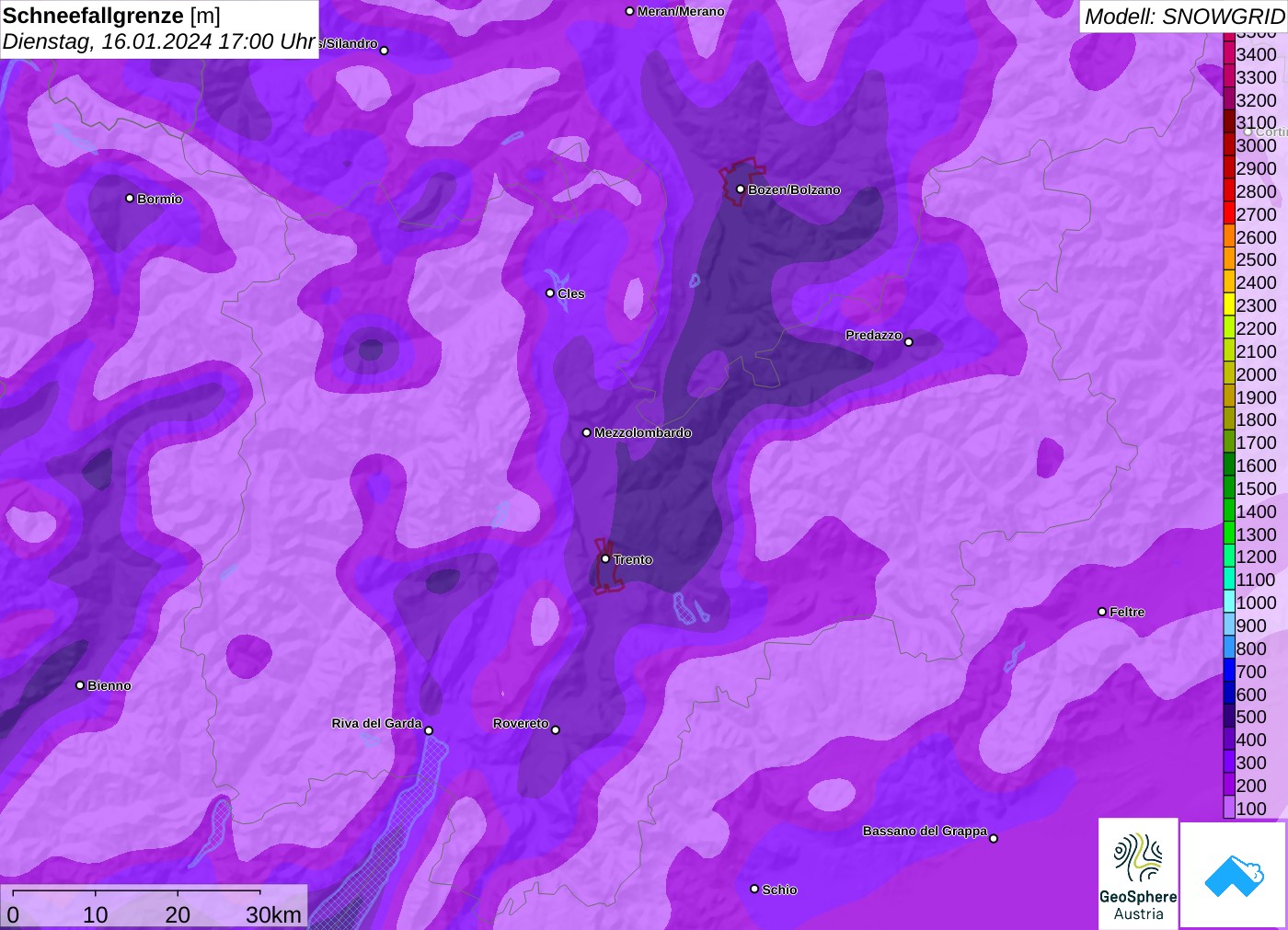Viewport: 1288px width, 930px height.
Task: Click the Bassano del Grappa label text
Action: 925,831
